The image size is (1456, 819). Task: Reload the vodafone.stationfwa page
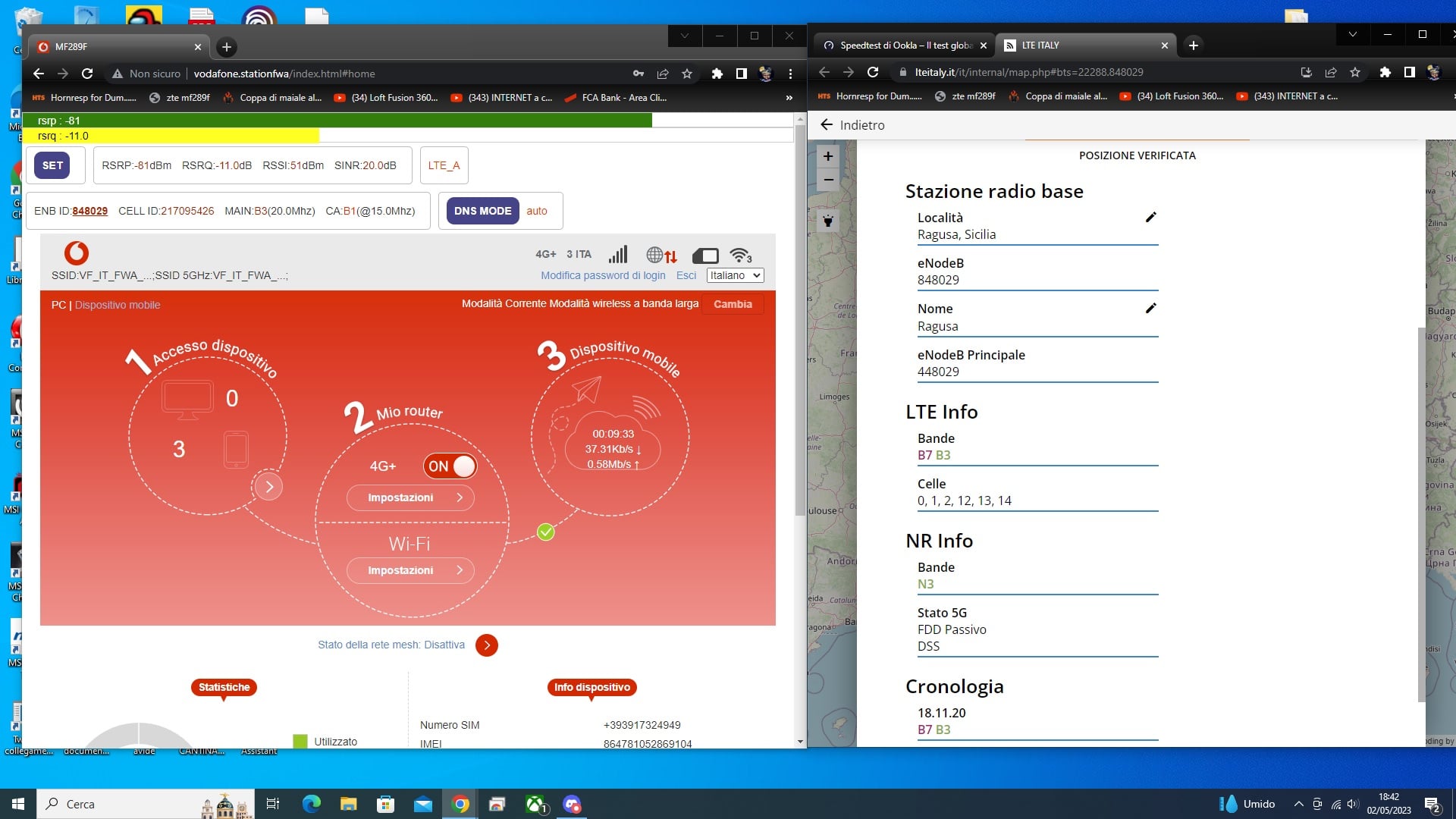coord(87,74)
